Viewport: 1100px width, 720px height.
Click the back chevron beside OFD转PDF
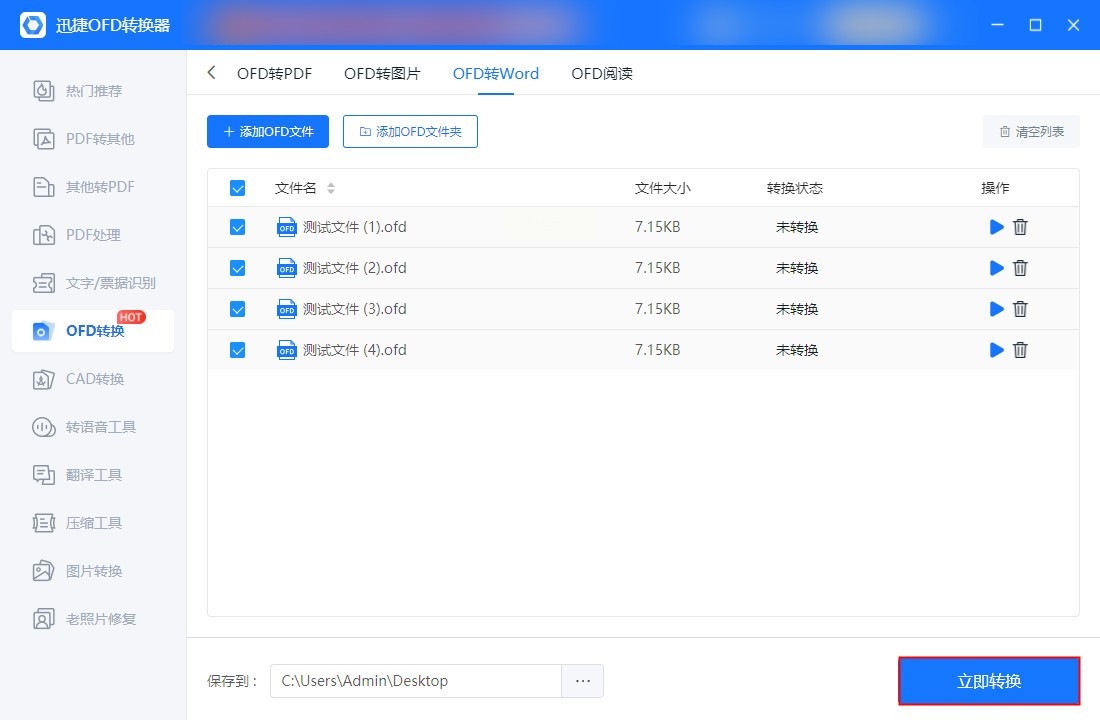click(x=211, y=73)
